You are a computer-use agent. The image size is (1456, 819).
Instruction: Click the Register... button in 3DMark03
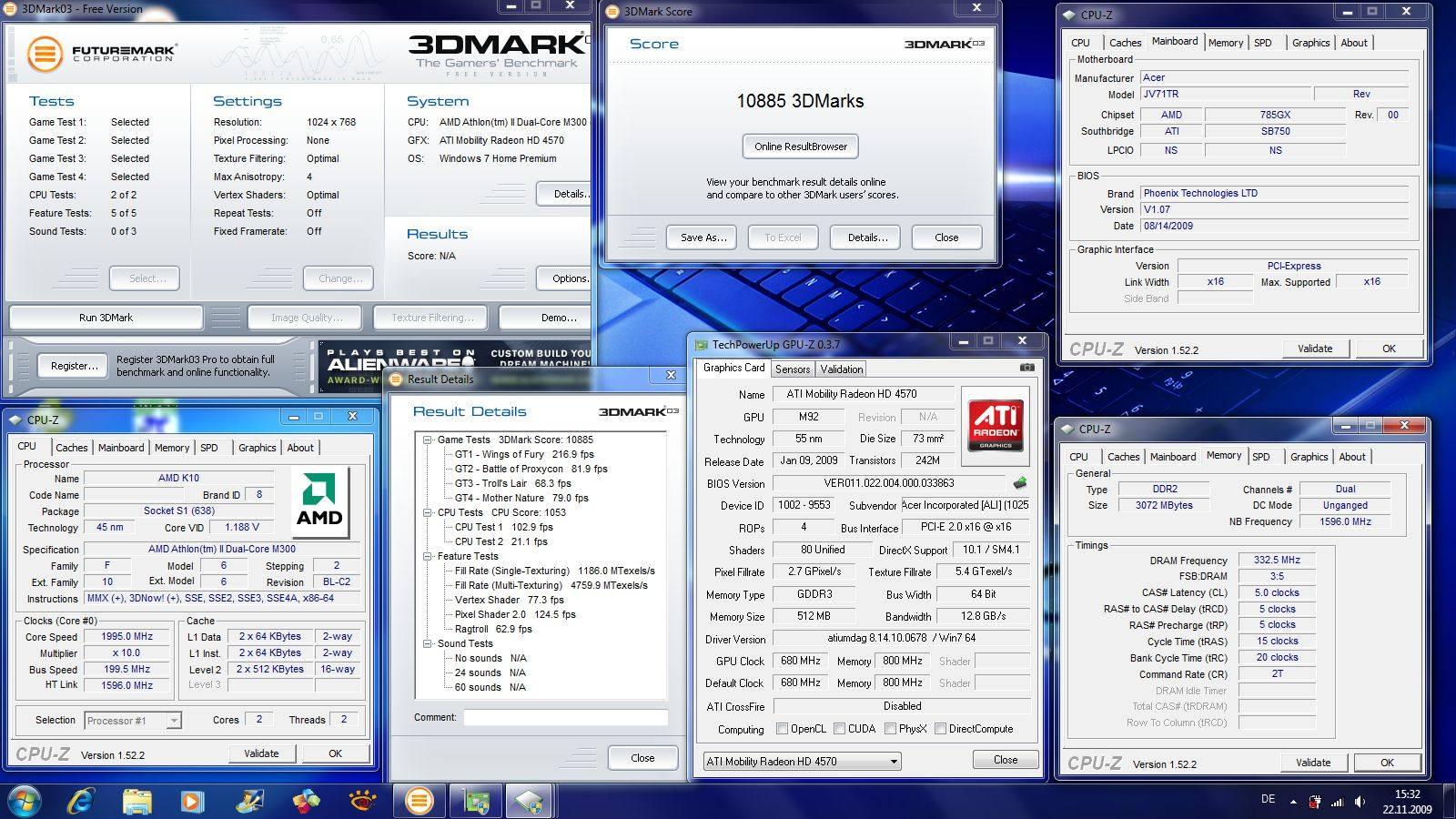74,366
